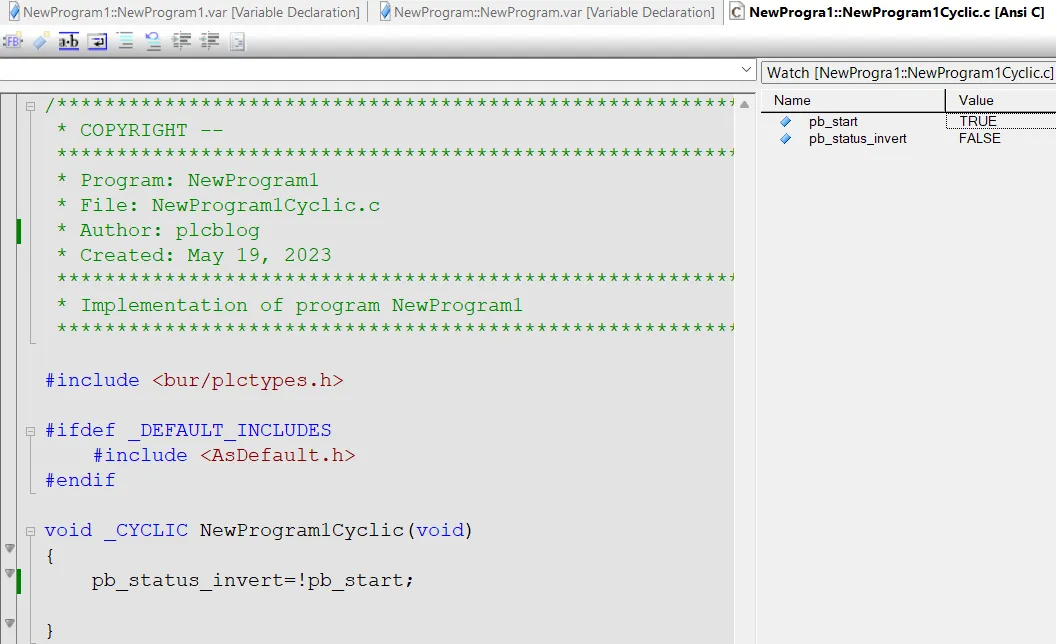Click the file icon on NewProgram.var tab

click(385, 11)
